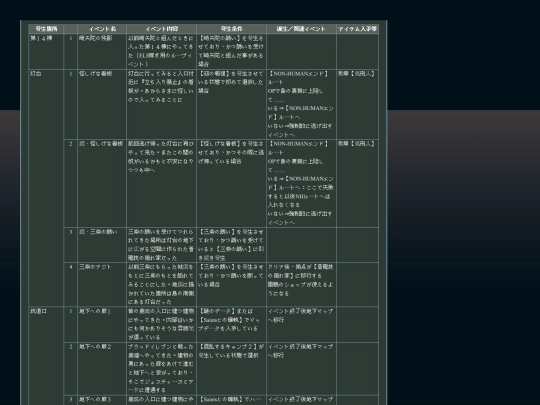Click the condition cell of 地下への扉2
Viewport: 540px width, 405px height.
[231, 368]
